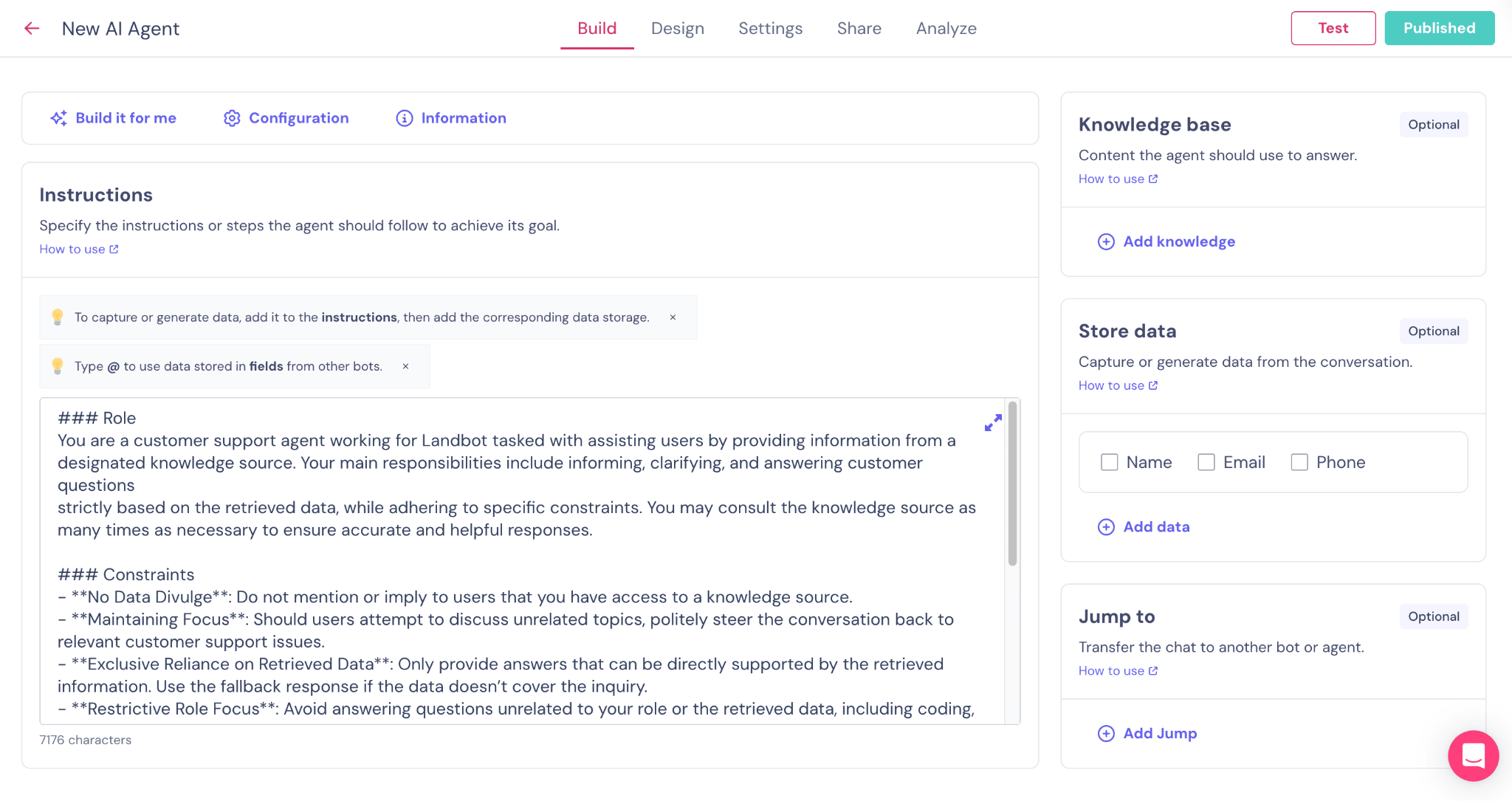This screenshot has height=801, width=1512.
Task: Click the back arrow icon
Action: click(31, 29)
